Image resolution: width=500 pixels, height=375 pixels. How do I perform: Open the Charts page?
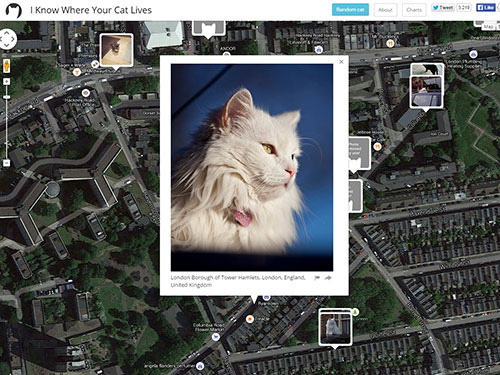(x=414, y=10)
